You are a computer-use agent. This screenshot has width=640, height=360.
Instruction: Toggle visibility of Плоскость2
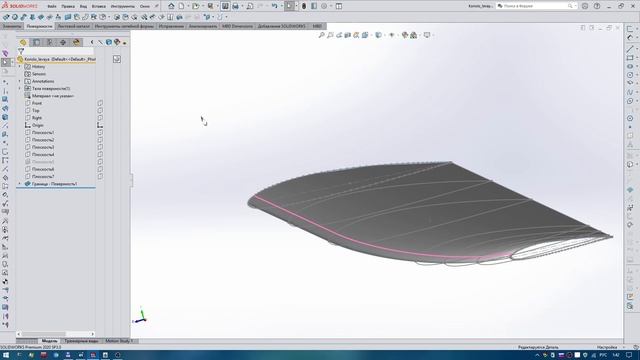[x=100, y=140]
